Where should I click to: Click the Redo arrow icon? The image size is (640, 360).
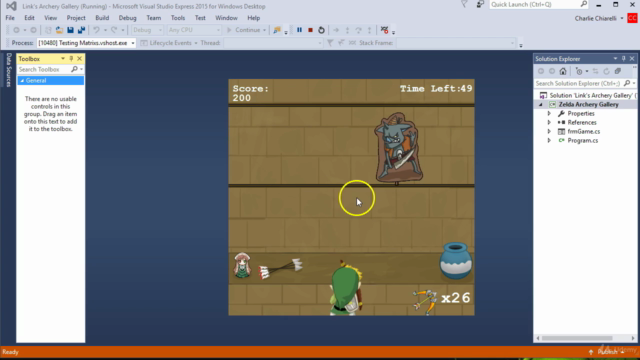[x=114, y=30]
